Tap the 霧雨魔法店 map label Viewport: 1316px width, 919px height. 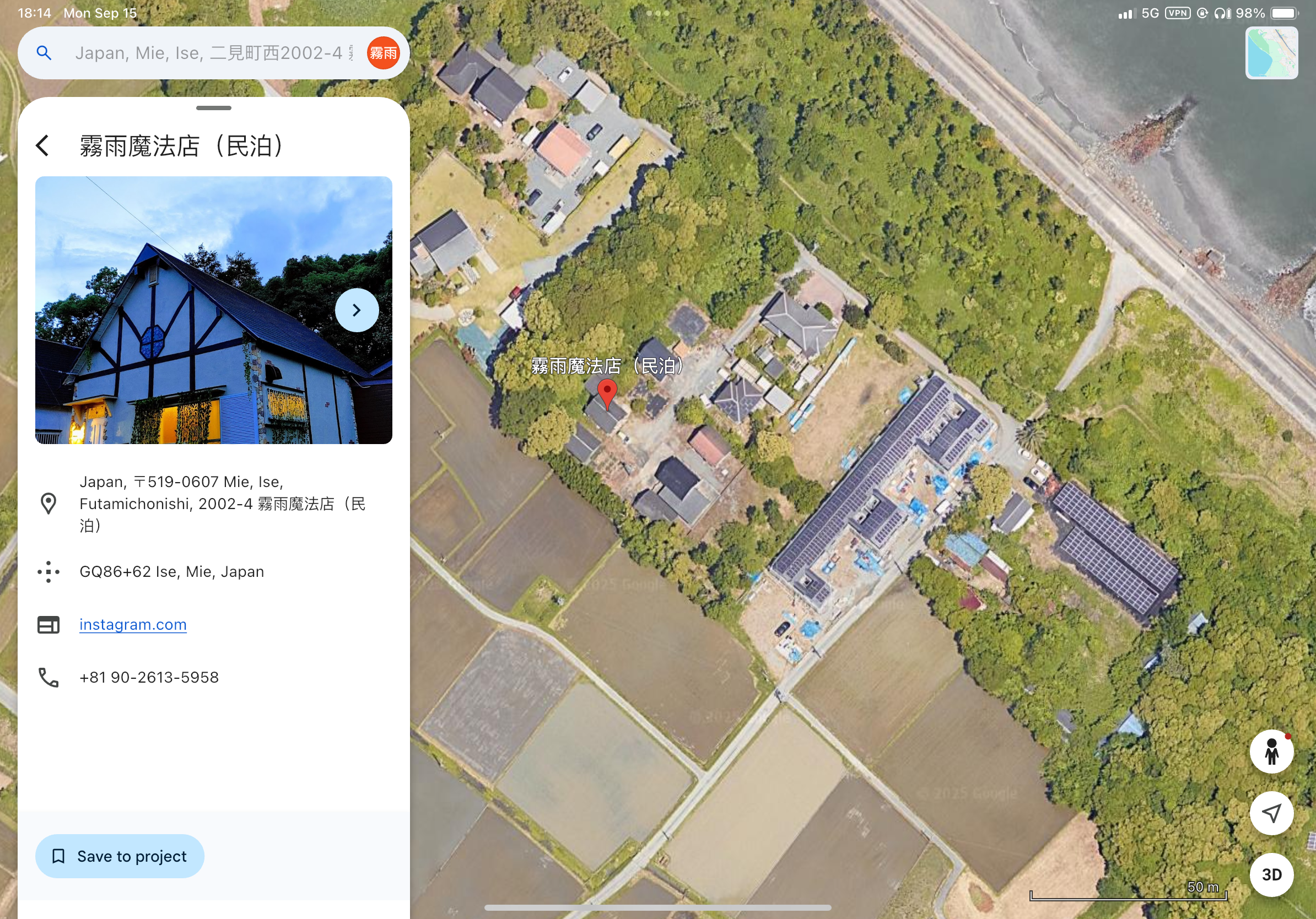607,365
